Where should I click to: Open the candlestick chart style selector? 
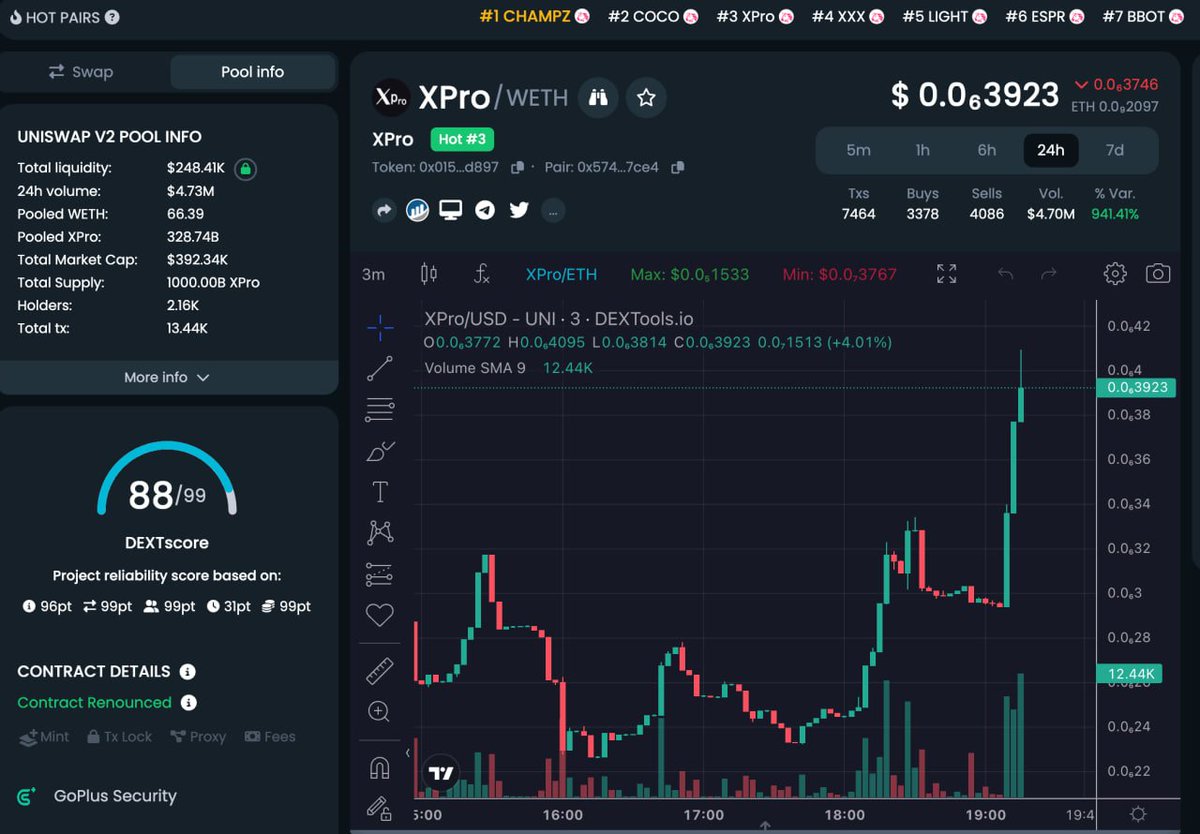click(x=429, y=274)
